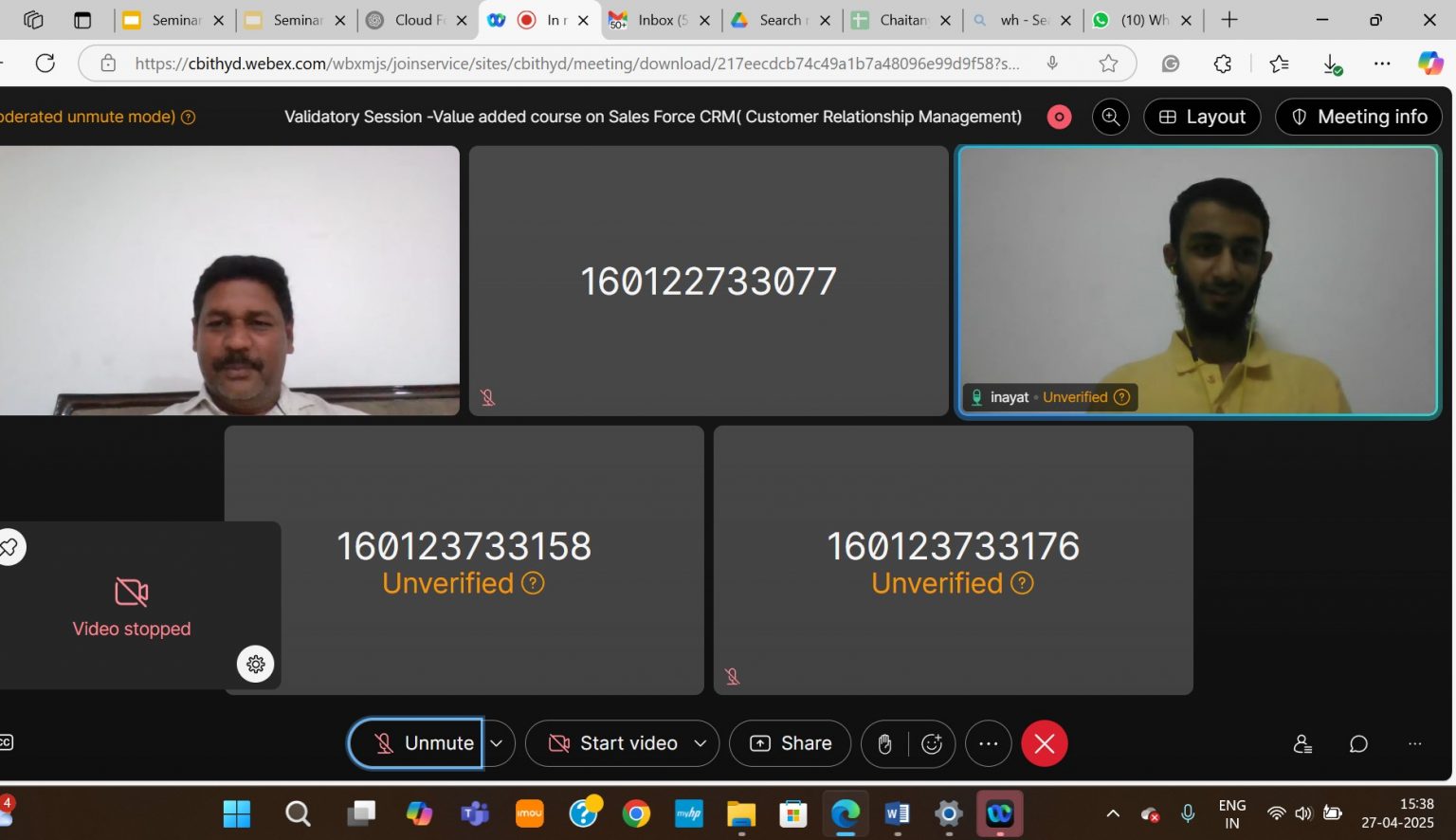Image resolution: width=1456 pixels, height=840 pixels.
Task: Click the pin icon on self-view
Action: click(x=9, y=547)
